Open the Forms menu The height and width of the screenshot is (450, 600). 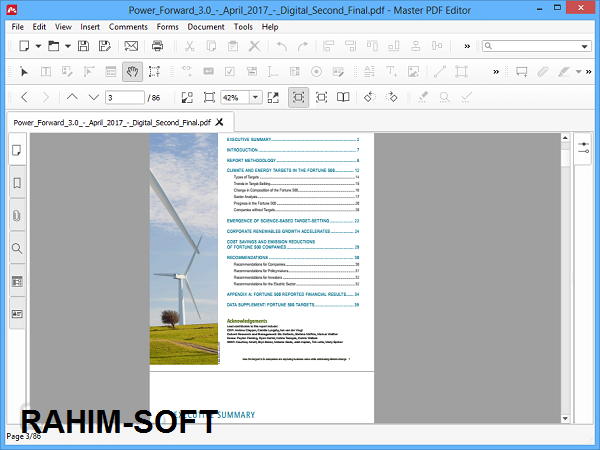click(166, 27)
